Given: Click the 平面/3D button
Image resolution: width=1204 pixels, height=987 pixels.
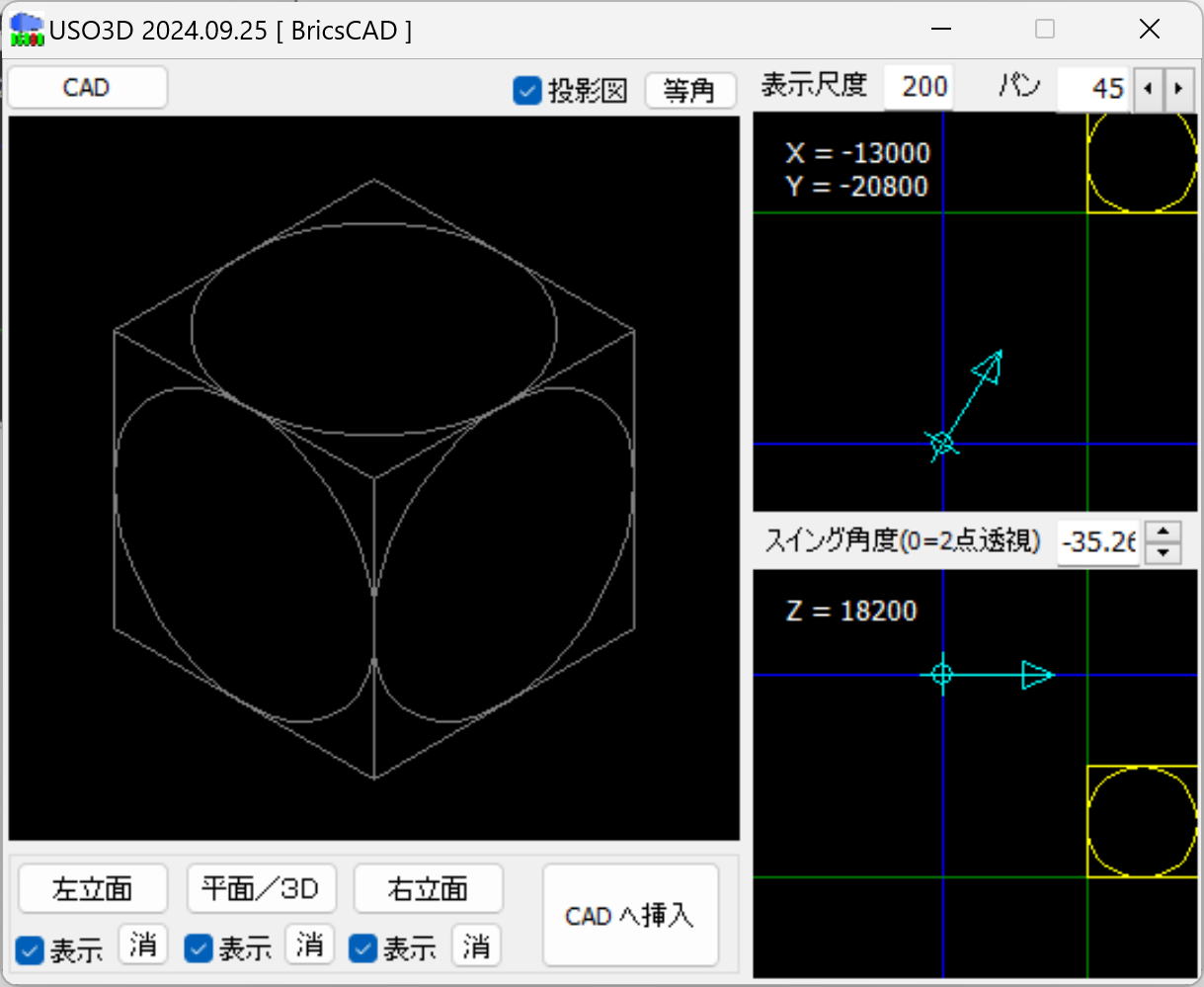Looking at the screenshot, I should pyautogui.click(x=261, y=888).
